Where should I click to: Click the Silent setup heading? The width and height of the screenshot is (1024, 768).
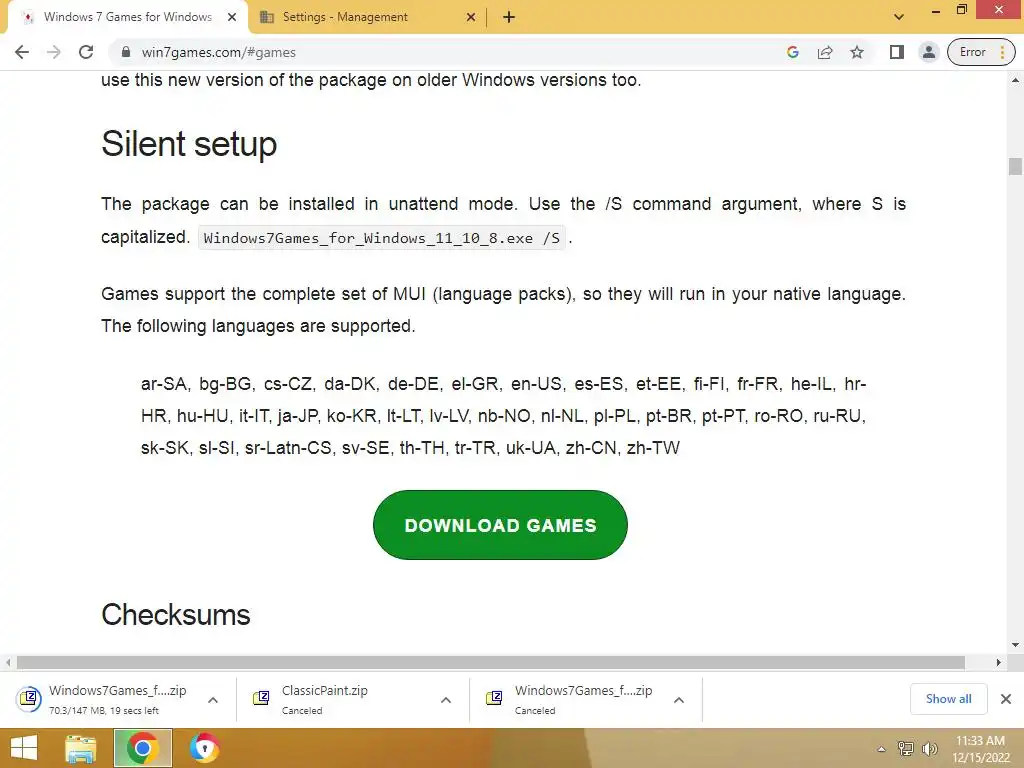point(189,144)
